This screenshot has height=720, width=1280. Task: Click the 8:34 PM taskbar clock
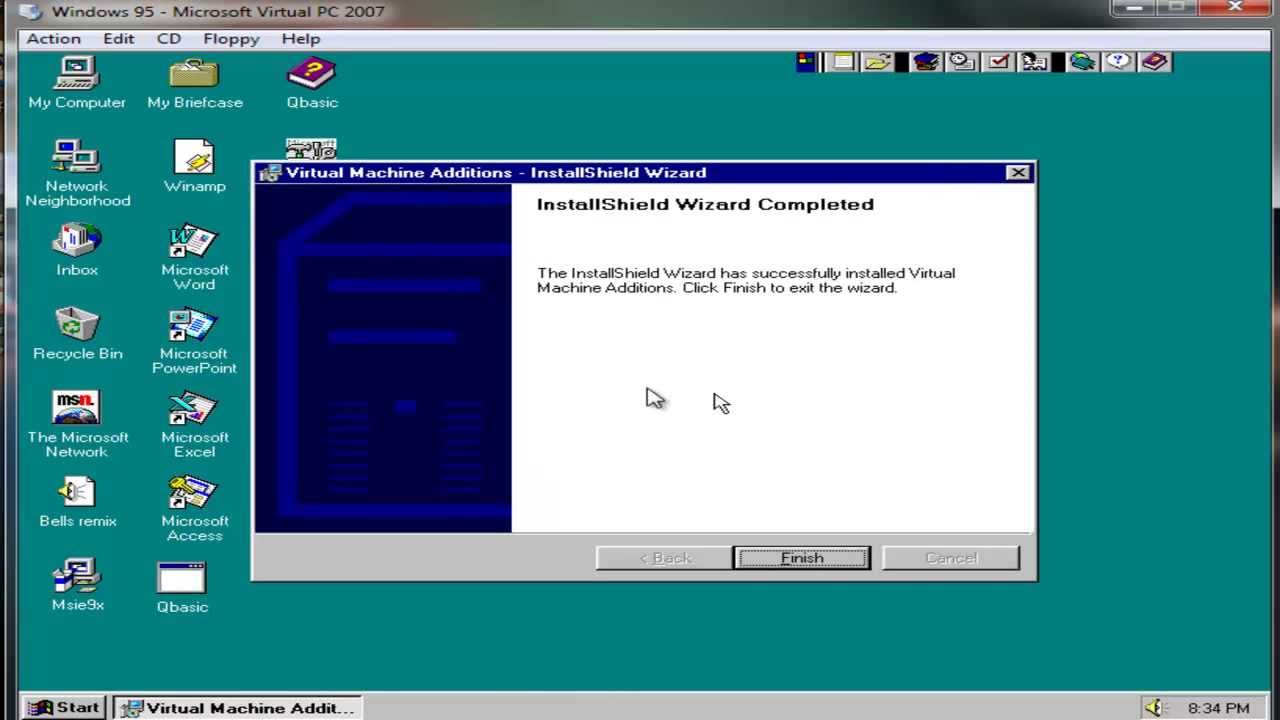(x=1218, y=708)
